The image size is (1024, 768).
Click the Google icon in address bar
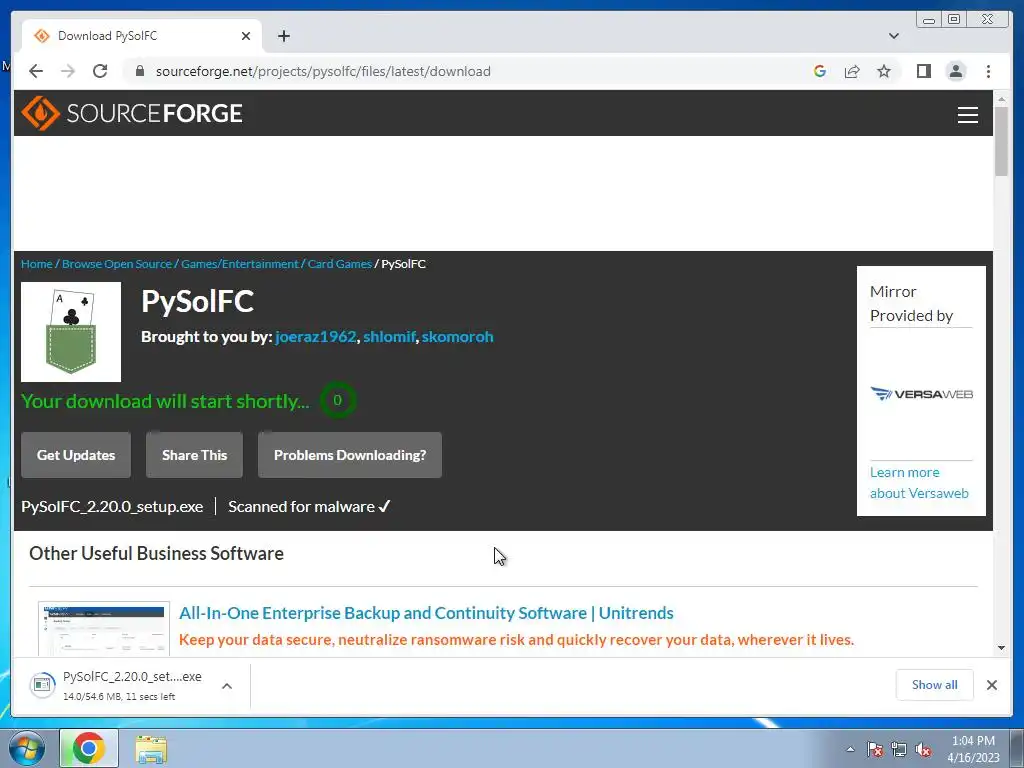[x=820, y=71]
